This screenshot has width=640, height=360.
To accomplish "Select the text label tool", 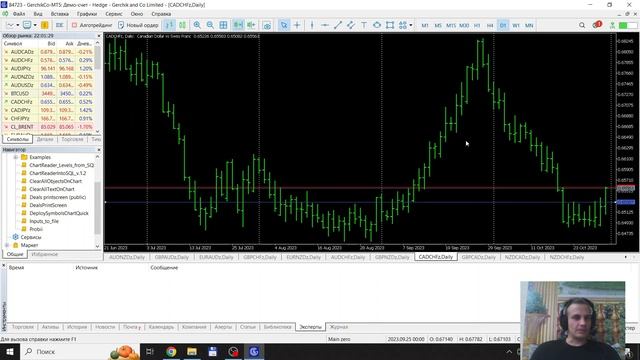I will click(364, 25).
